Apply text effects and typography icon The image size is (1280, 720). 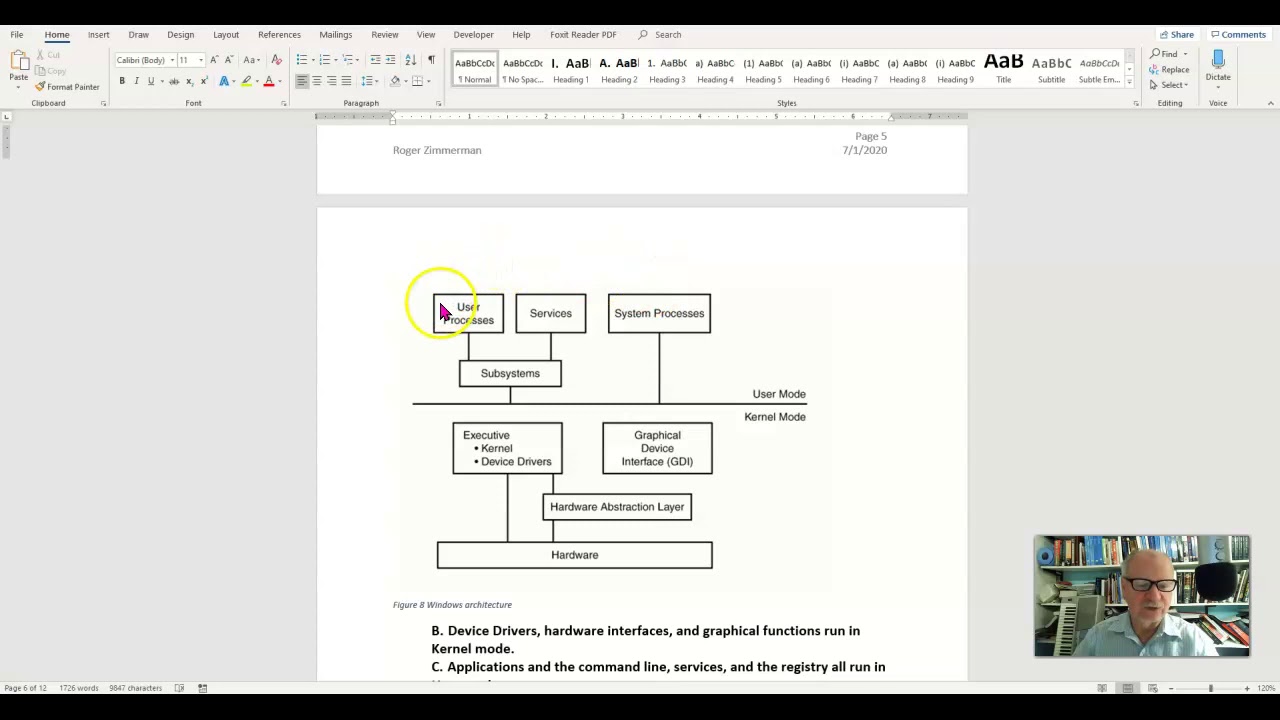click(x=224, y=81)
